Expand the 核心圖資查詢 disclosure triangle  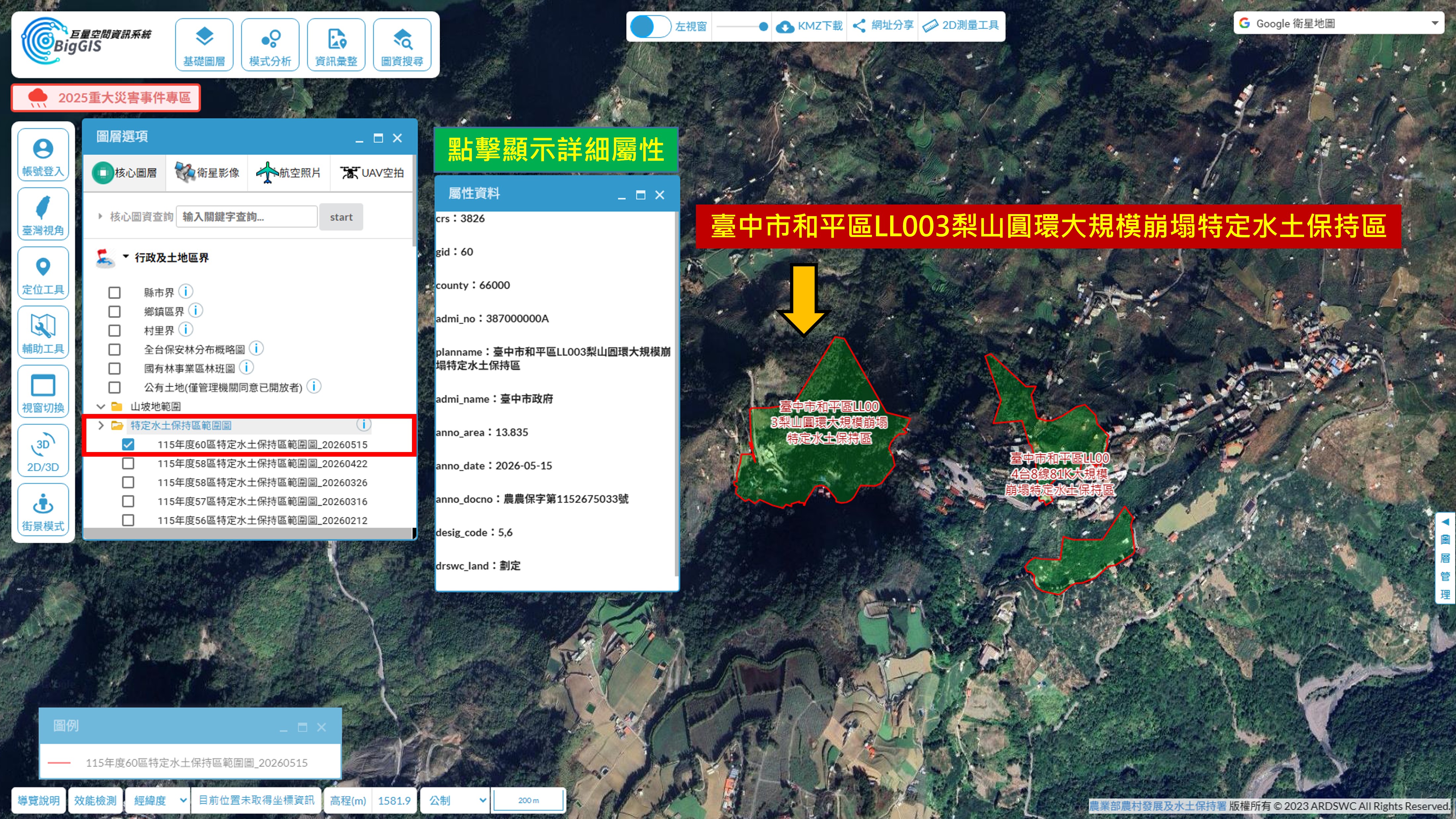click(100, 216)
